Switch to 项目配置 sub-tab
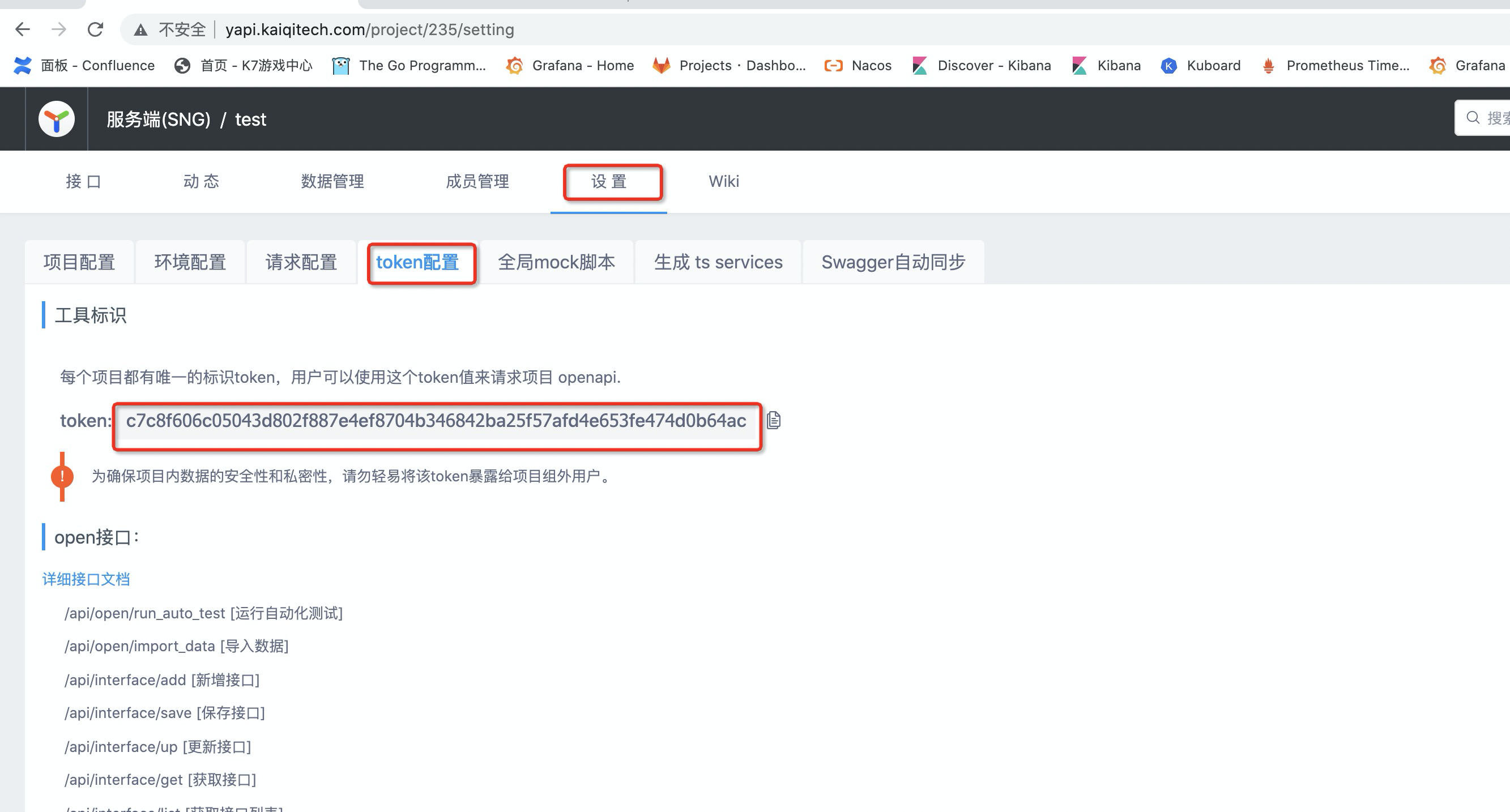This screenshot has width=1510, height=812. [79, 262]
